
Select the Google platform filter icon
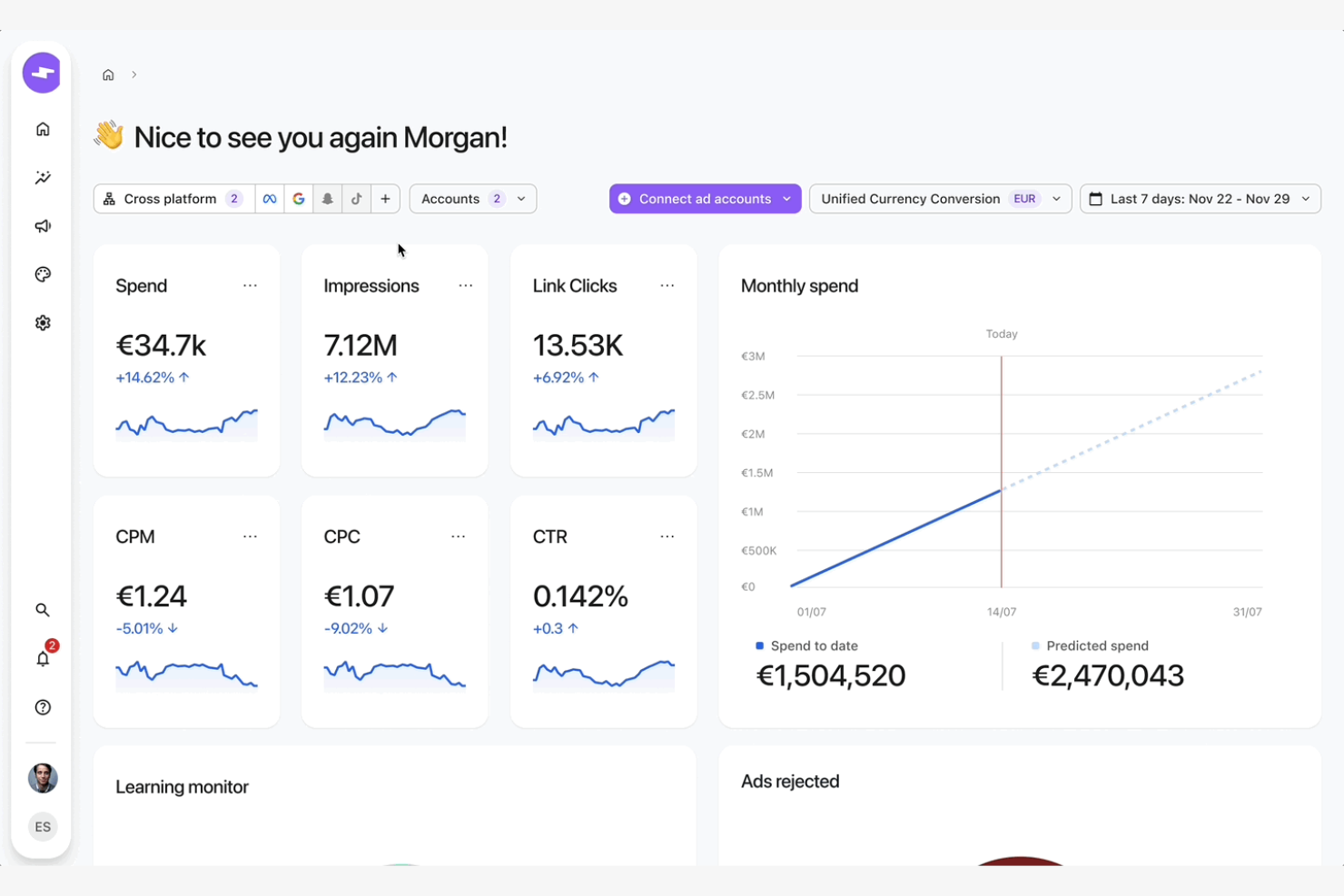[299, 198]
